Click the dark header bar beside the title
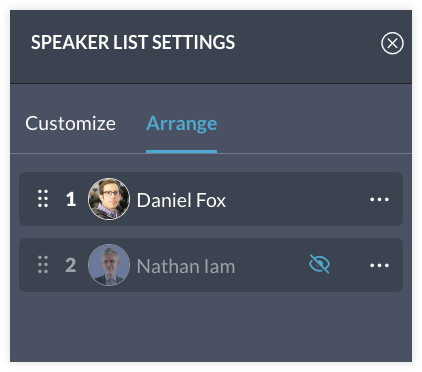Image resolution: width=422 pixels, height=372 pixels. (307, 43)
